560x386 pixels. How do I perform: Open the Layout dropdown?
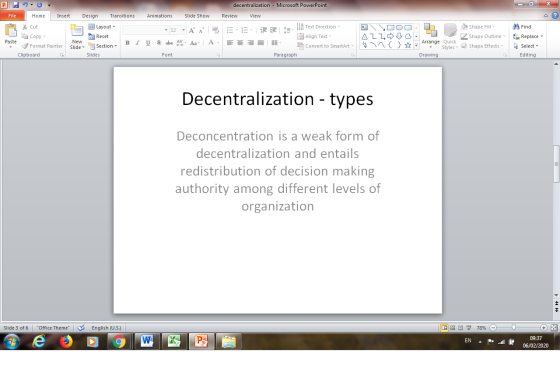click(102, 27)
